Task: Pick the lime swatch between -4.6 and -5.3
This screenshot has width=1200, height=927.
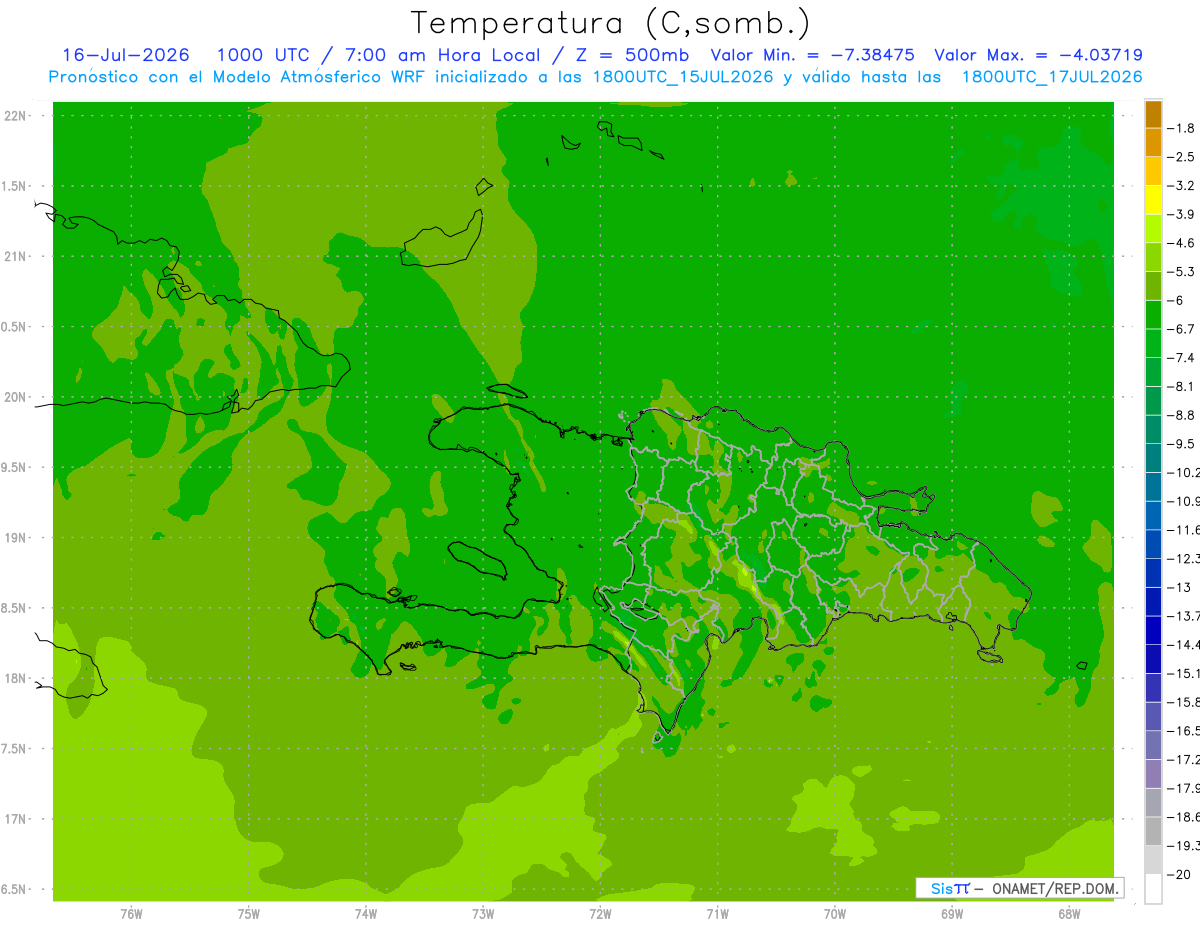Action: click(x=1153, y=257)
